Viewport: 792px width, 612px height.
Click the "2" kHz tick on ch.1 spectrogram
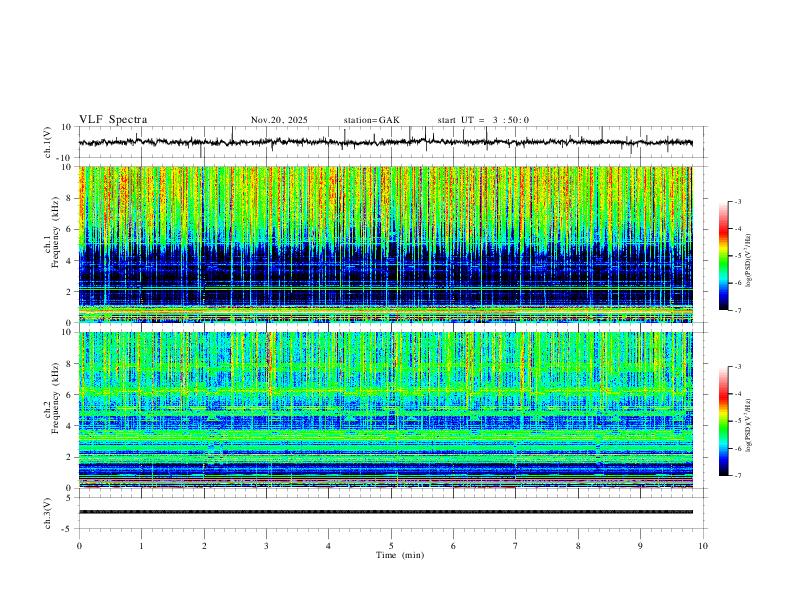point(70,292)
